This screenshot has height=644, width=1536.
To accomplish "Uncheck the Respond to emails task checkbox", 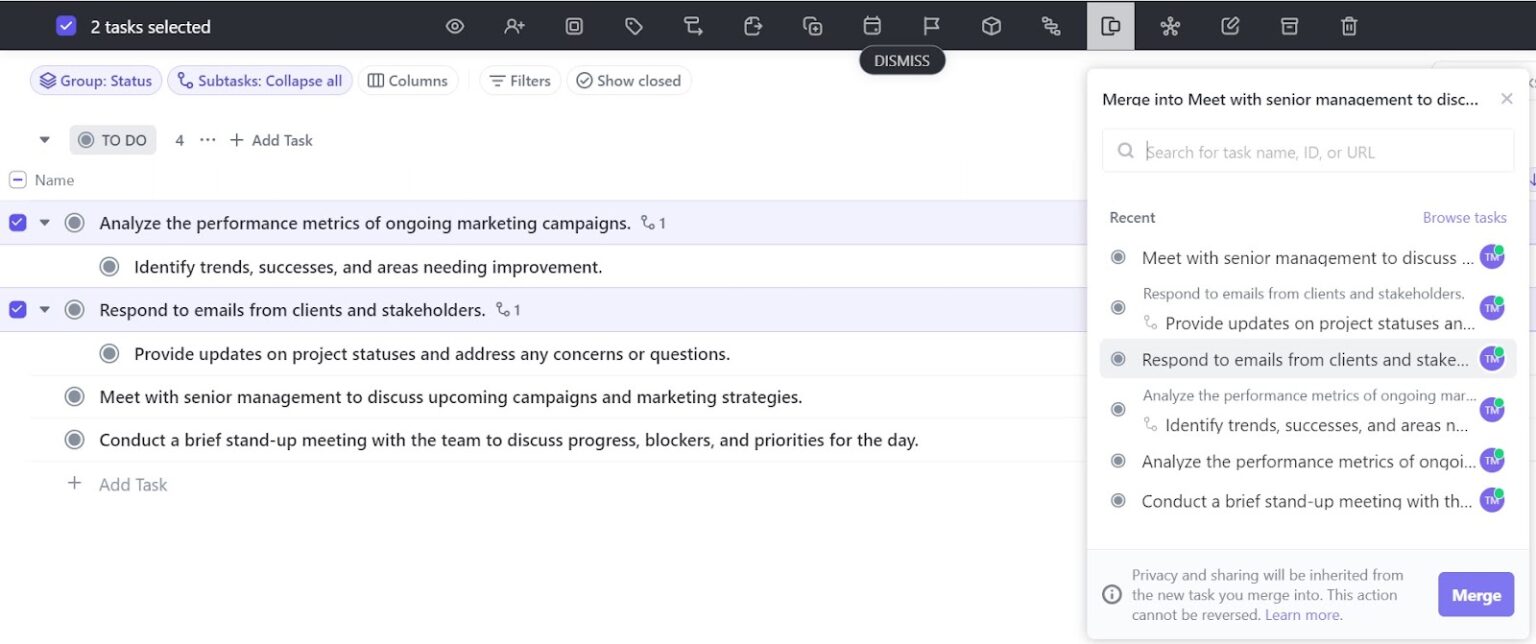I will [x=16, y=309].
